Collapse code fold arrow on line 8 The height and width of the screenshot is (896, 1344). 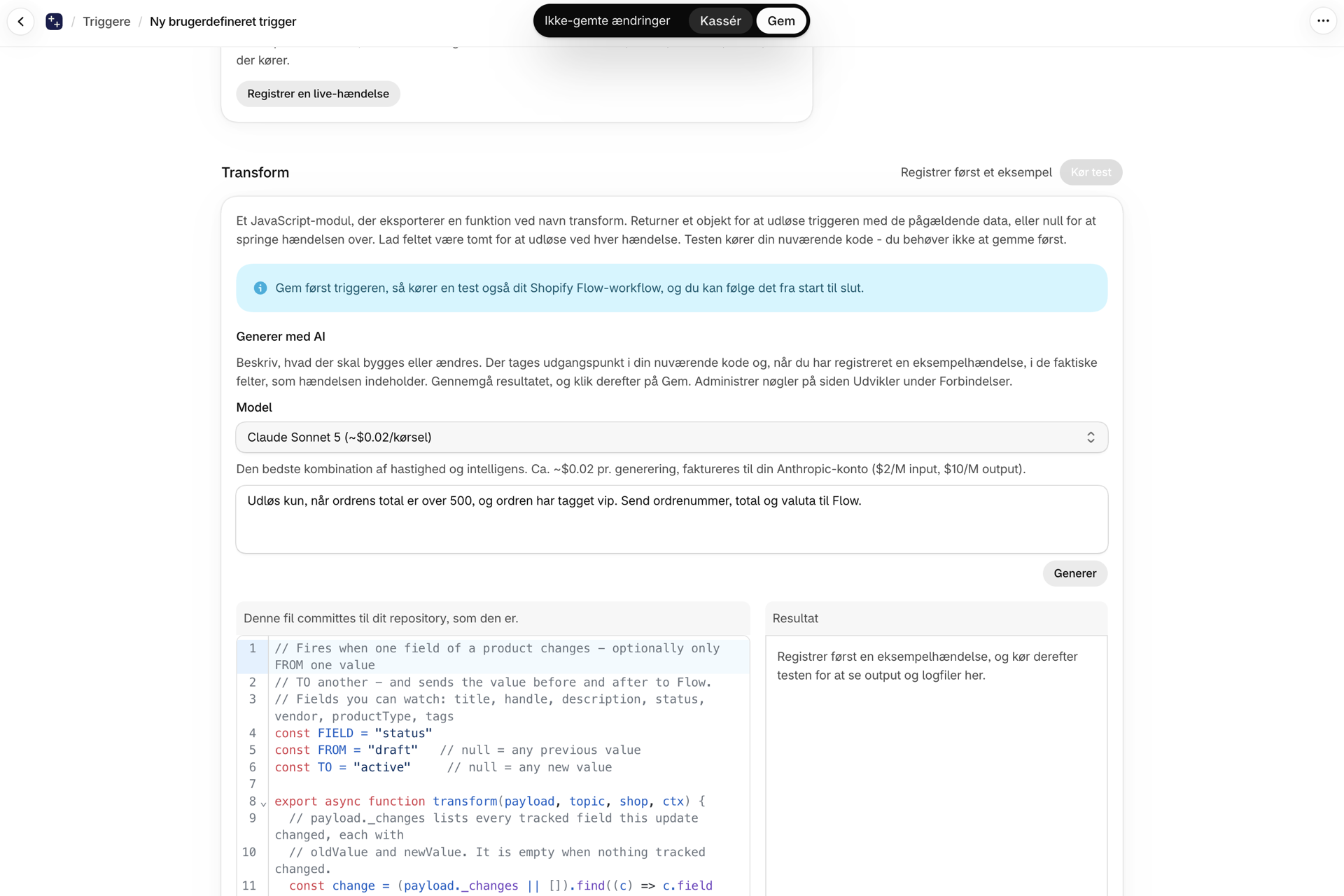(263, 803)
